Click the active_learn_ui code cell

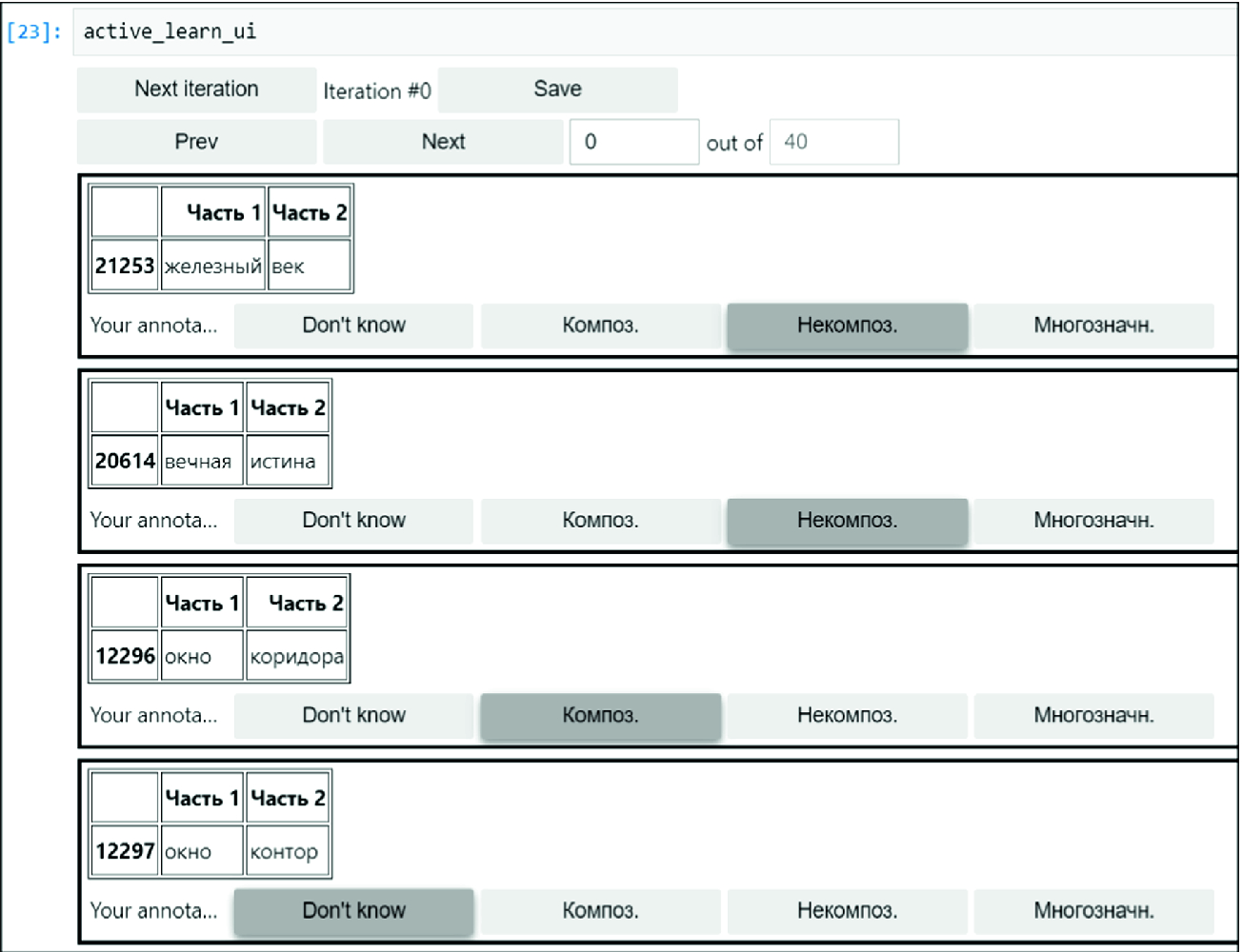point(655,31)
